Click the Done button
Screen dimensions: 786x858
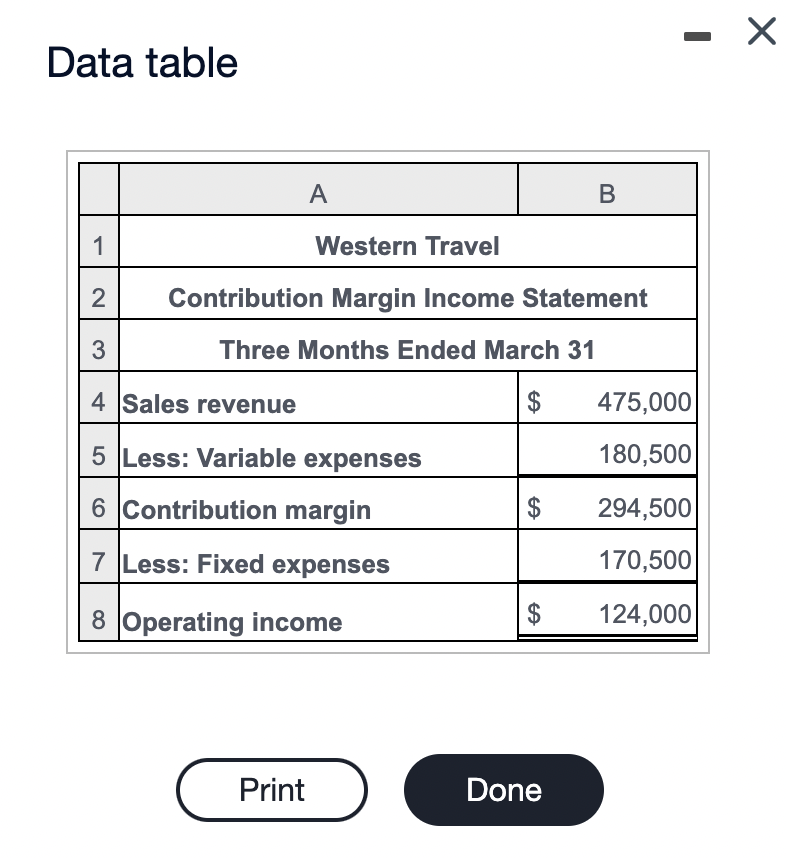(x=503, y=790)
